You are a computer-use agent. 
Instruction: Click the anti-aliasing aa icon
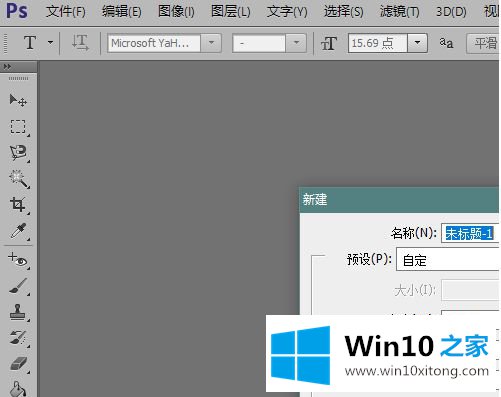click(x=446, y=43)
